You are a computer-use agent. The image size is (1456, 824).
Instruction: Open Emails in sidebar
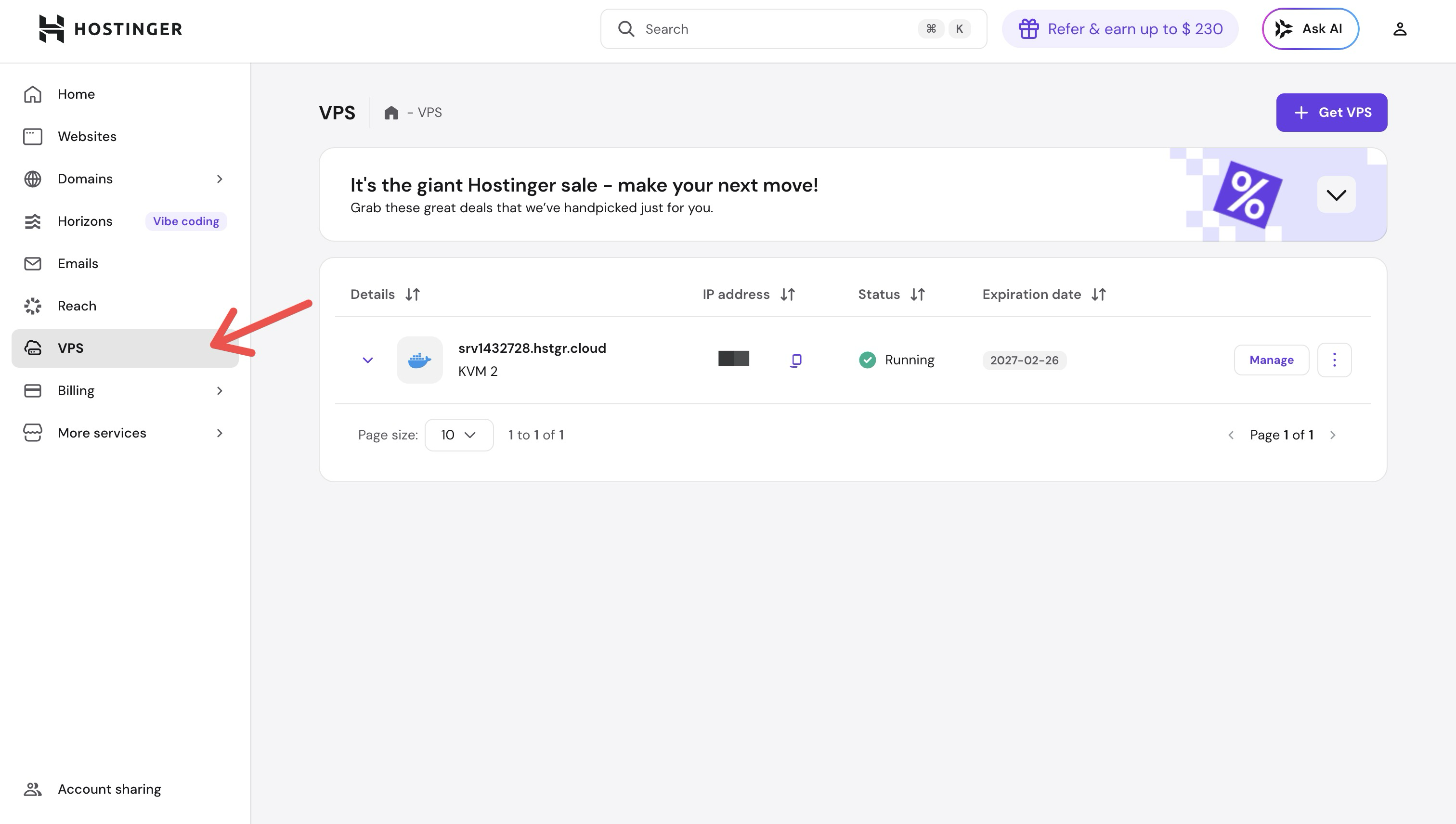click(125, 264)
